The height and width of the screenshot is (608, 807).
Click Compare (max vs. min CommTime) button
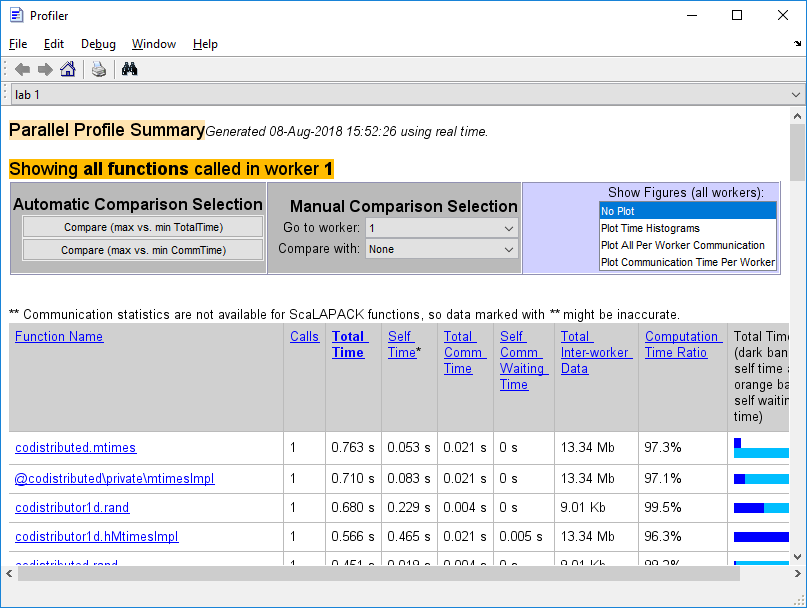click(143, 250)
